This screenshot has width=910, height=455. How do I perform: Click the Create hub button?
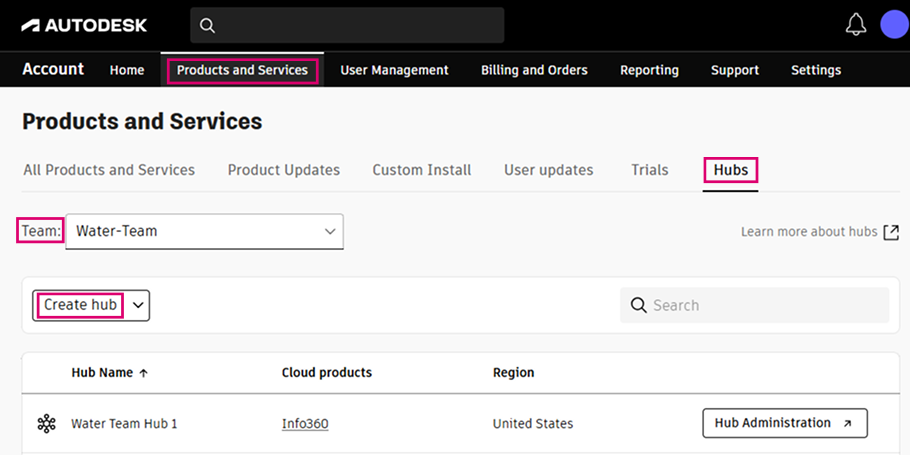[80, 305]
